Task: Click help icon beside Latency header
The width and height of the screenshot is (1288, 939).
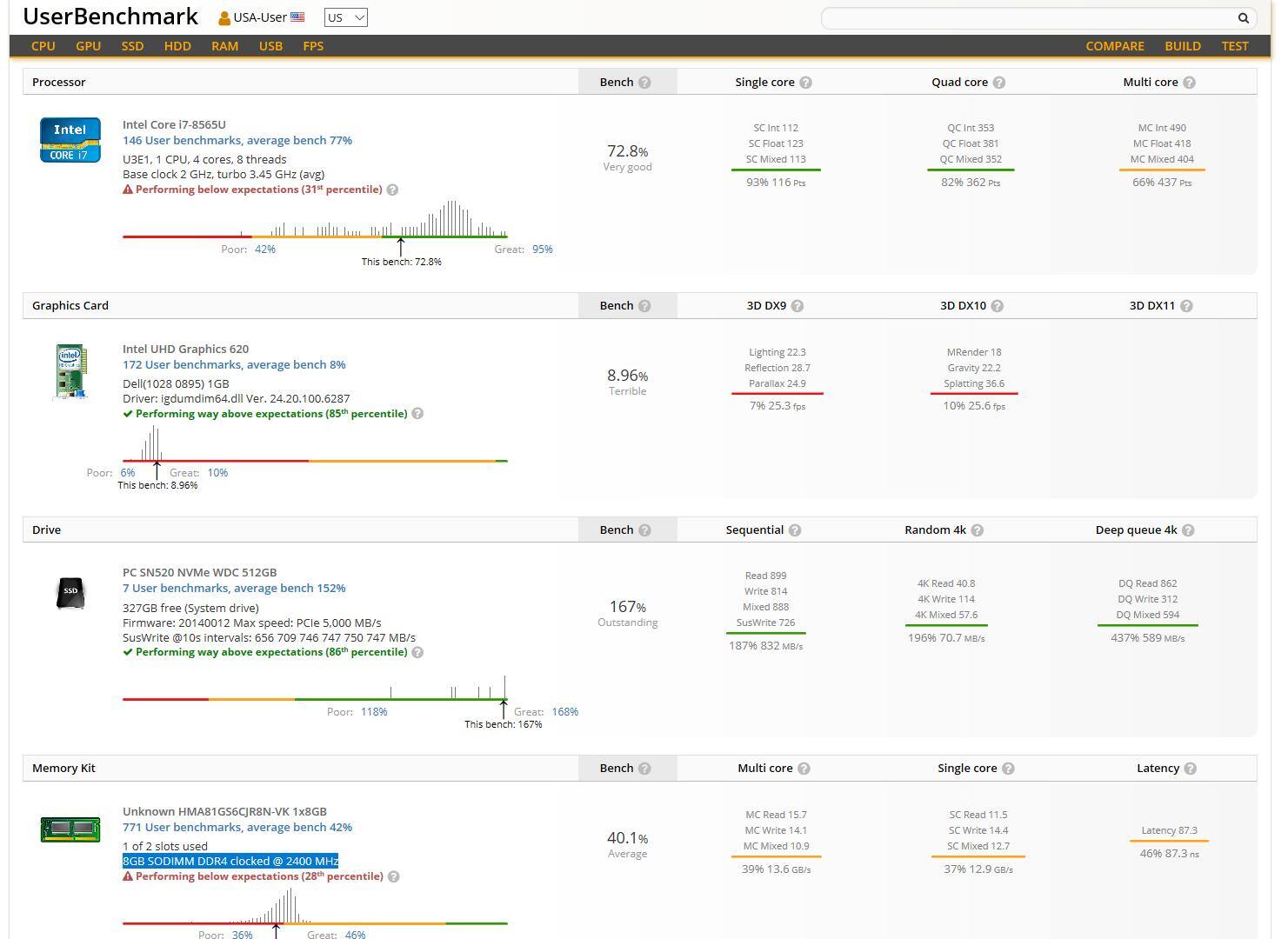Action: [x=1190, y=769]
